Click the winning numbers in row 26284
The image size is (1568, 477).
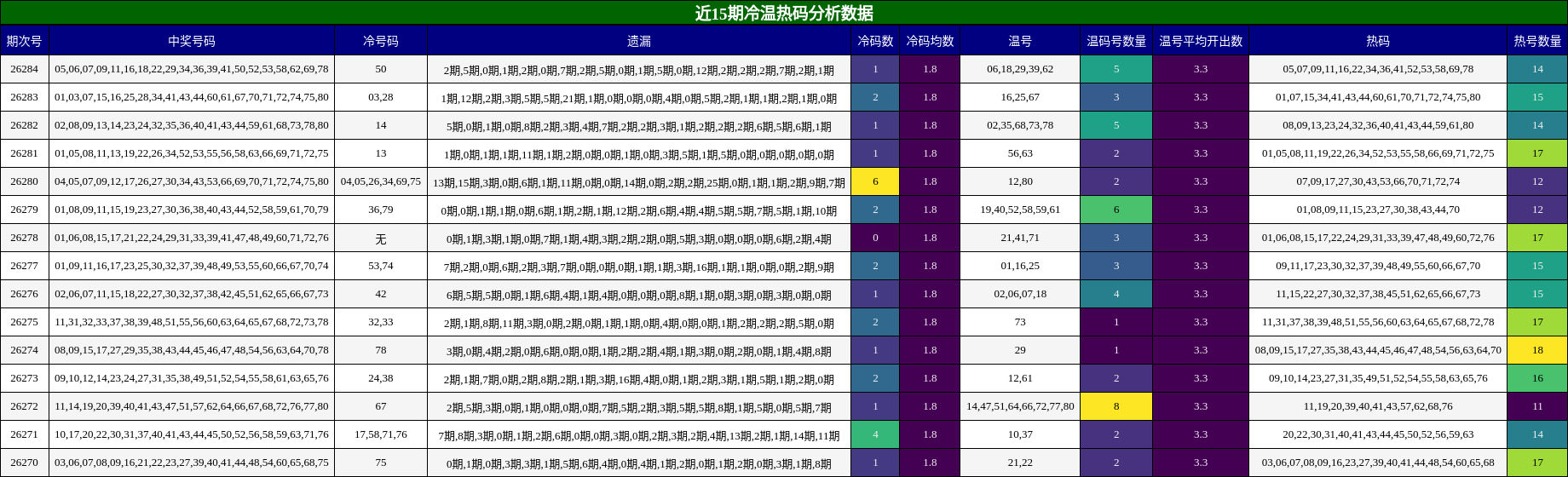point(192,69)
